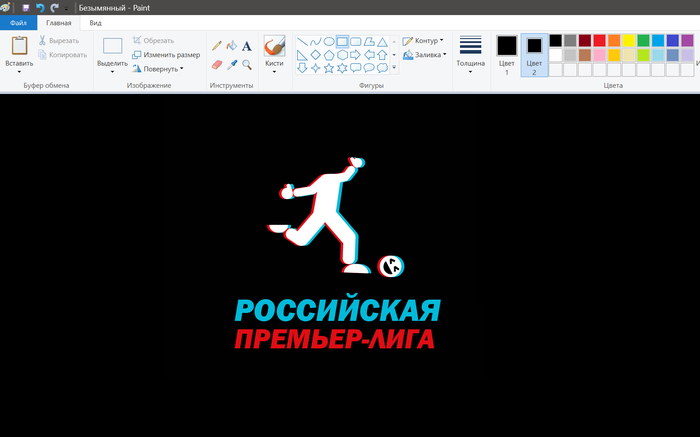The width and height of the screenshot is (700, 437).
Task: Click the Кисти brush icon
Action: 274,46
